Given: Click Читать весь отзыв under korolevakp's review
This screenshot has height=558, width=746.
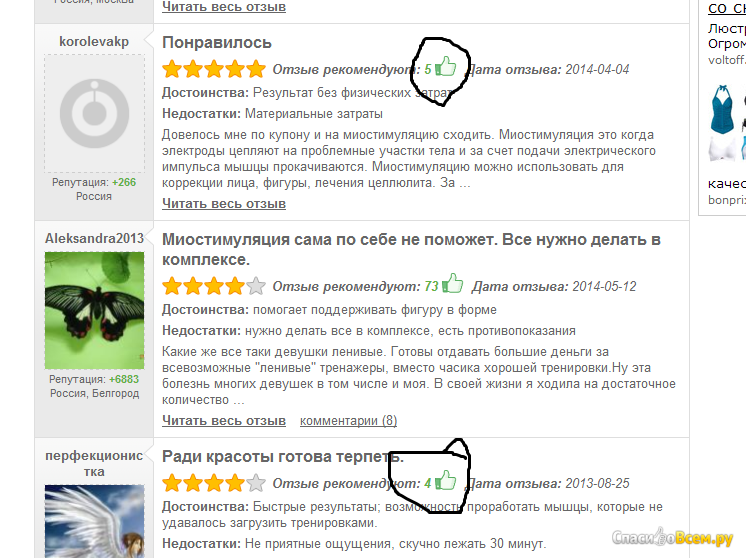Looking at the screenshot, I should click(224, 204).
